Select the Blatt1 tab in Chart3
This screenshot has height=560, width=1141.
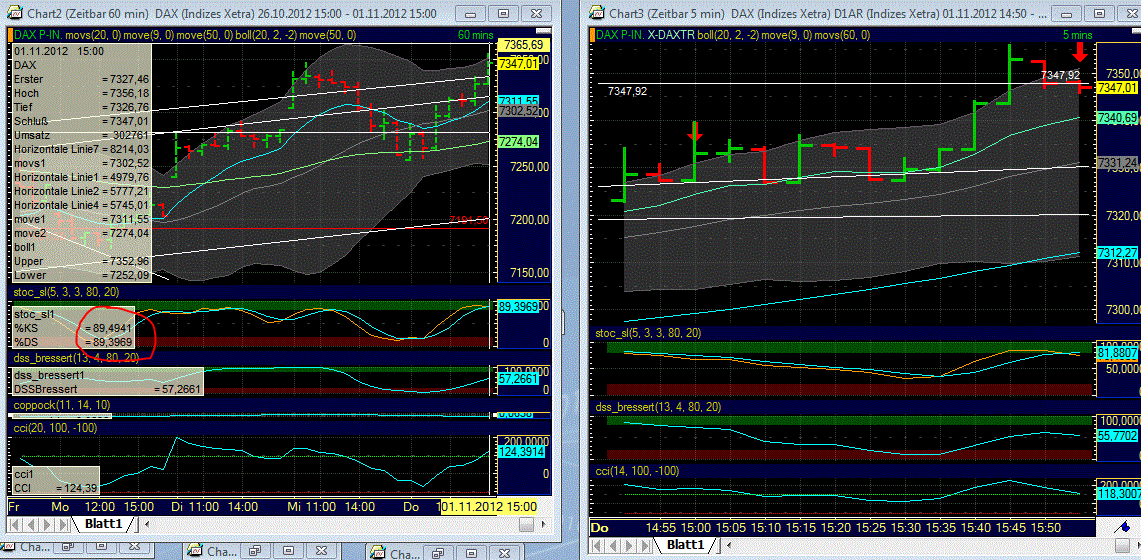tap(683, 543)
